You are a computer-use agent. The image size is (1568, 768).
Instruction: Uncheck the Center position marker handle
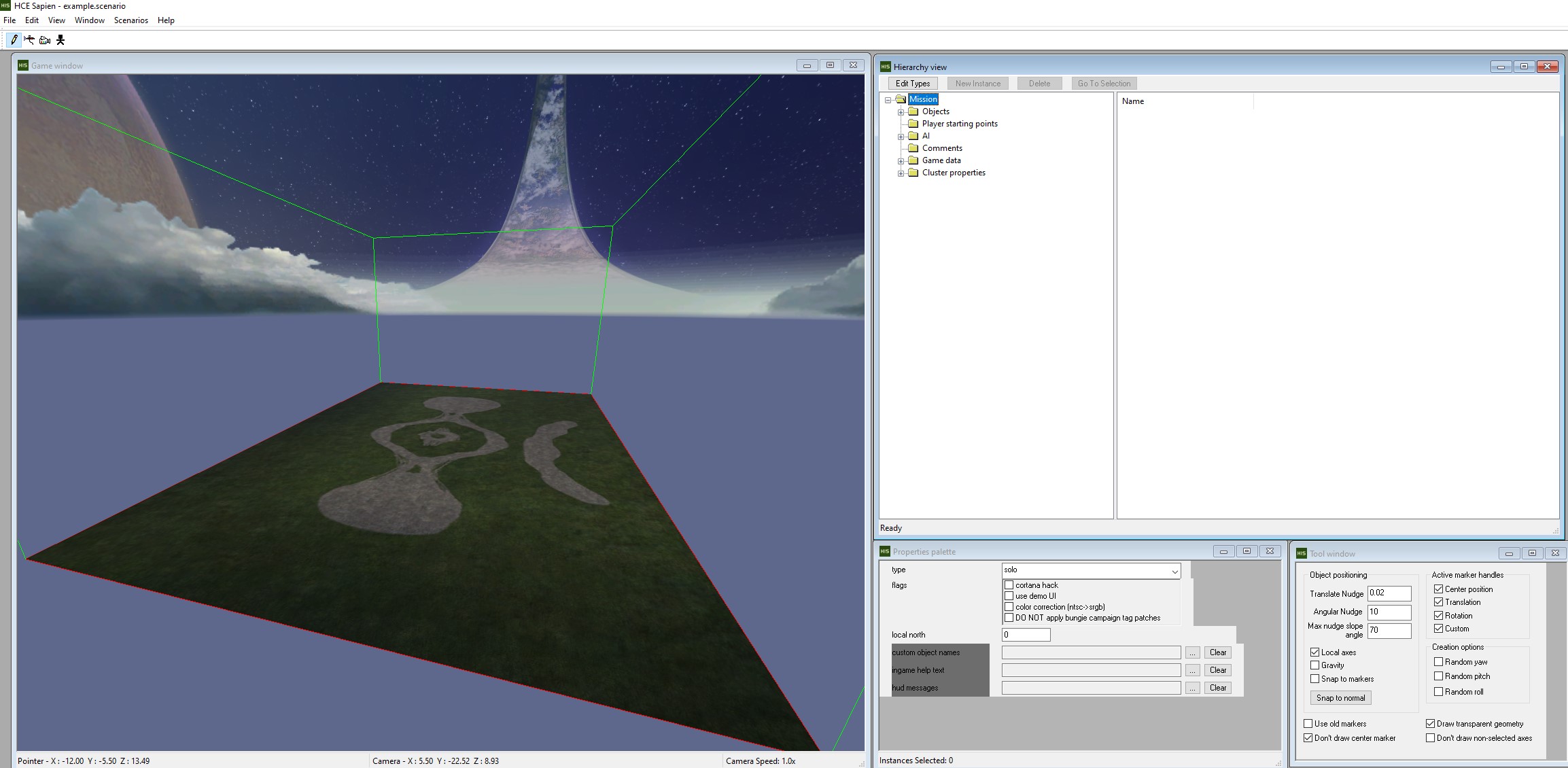1438,589
